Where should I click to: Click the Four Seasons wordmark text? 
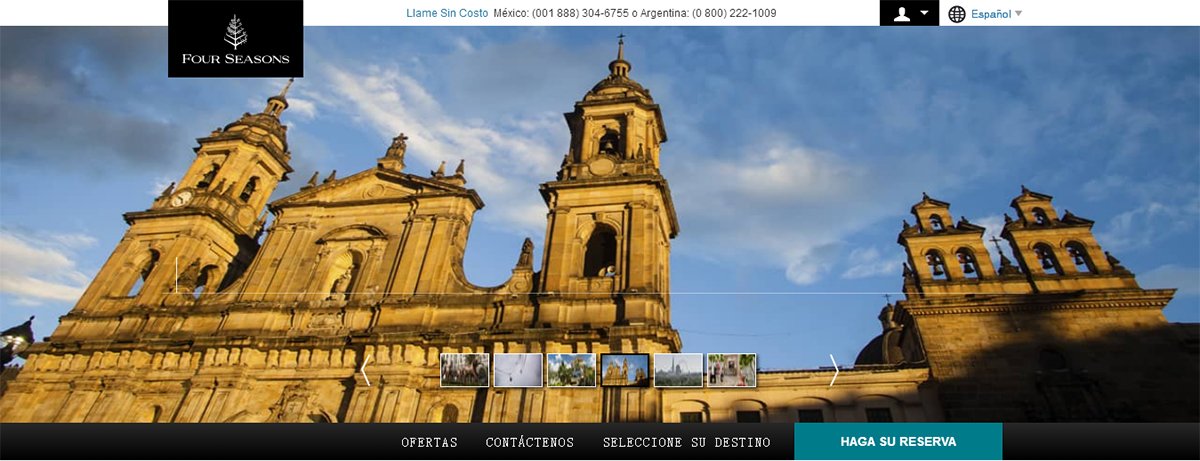point(236,59)
